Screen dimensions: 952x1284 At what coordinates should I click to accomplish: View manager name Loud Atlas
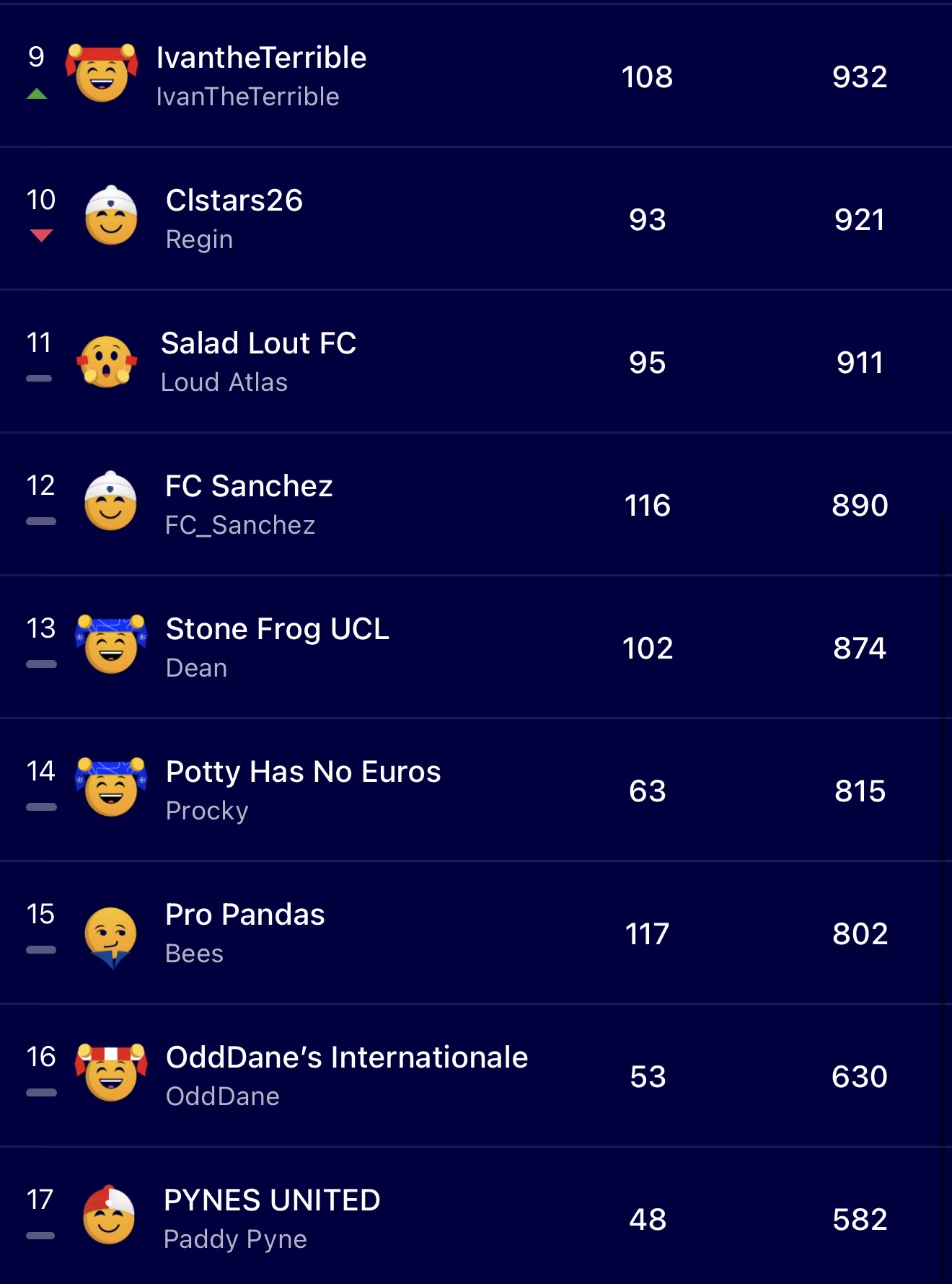click(224, 382)
